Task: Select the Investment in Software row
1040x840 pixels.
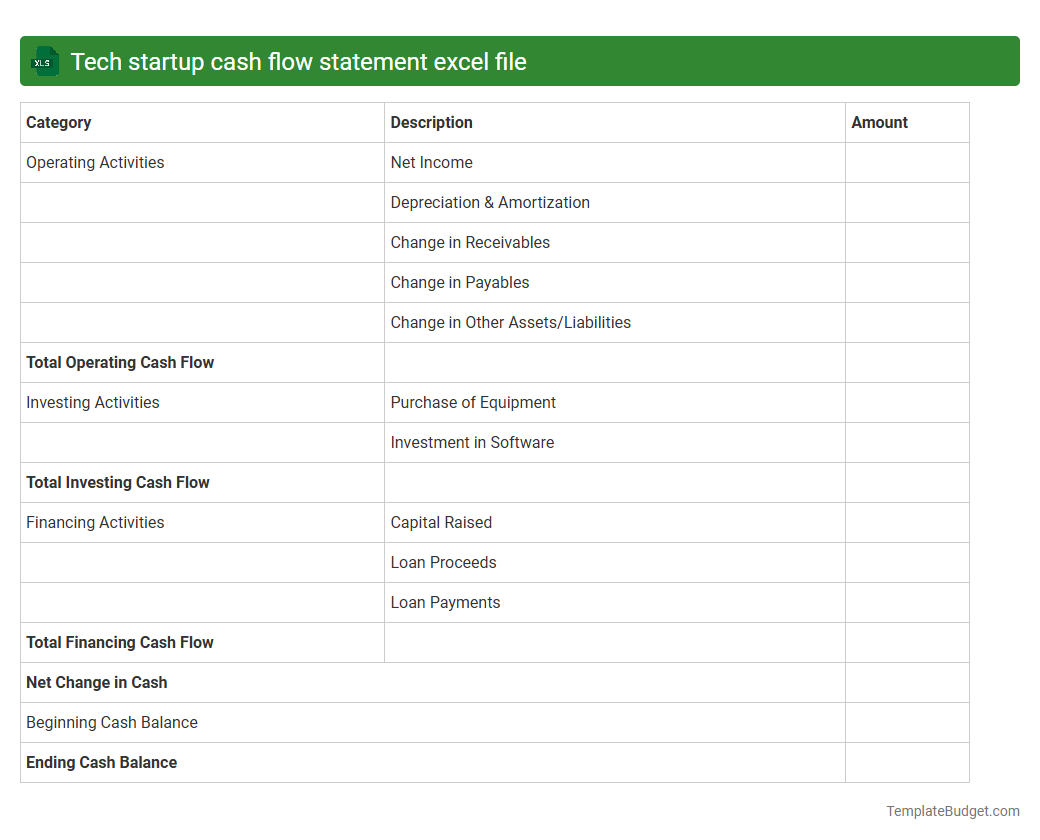Action: click(x=472, y=442)
